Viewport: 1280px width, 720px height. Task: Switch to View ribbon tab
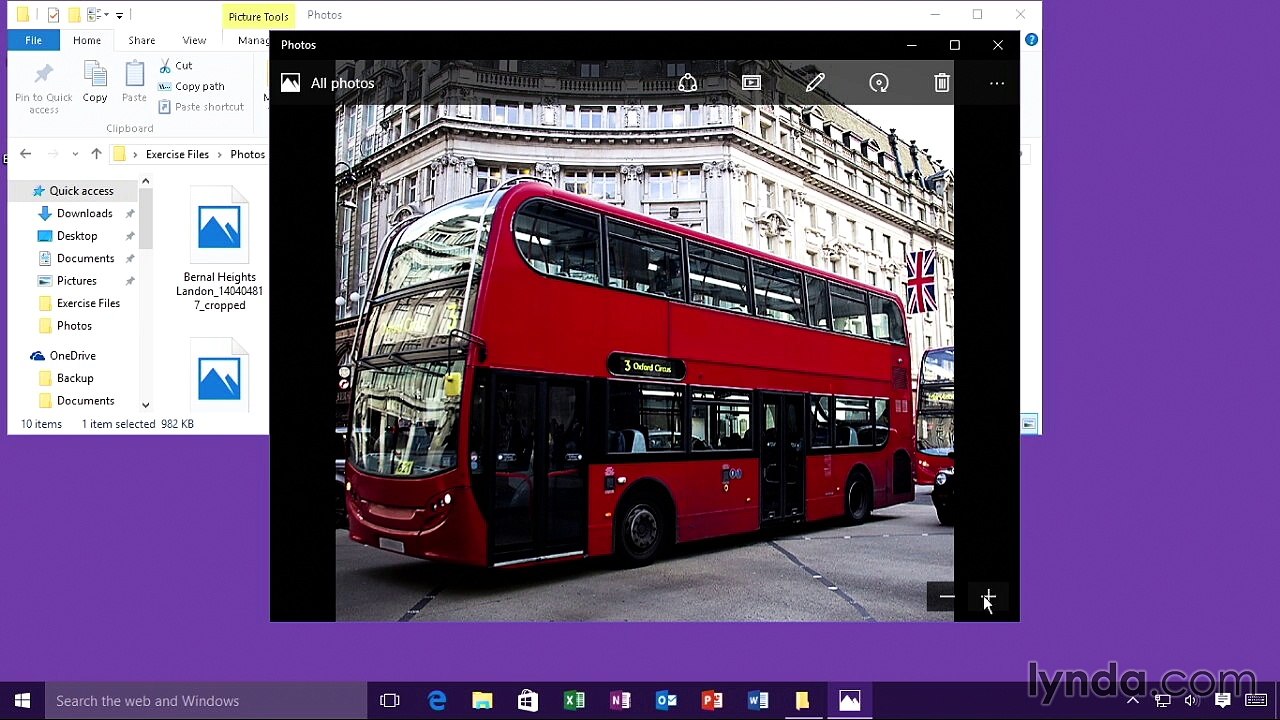point(194,40)
